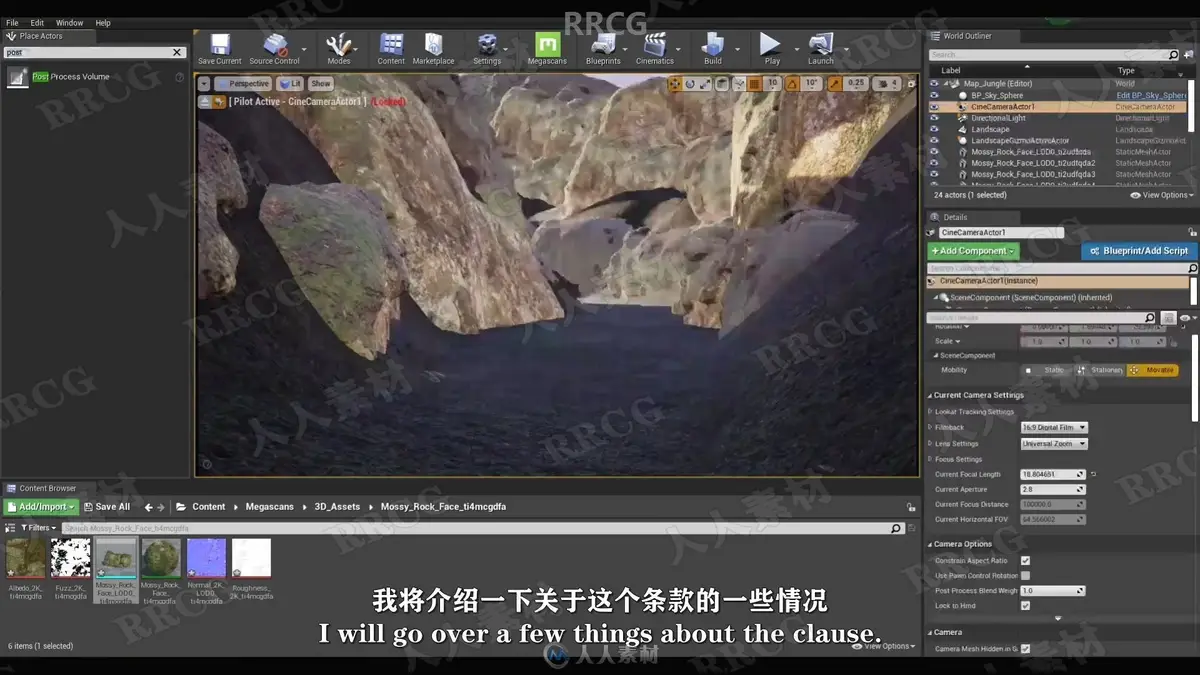This screenshot has height=675, width=1200.
Task: Open the viewport Show menu
Action: point(320,84)
